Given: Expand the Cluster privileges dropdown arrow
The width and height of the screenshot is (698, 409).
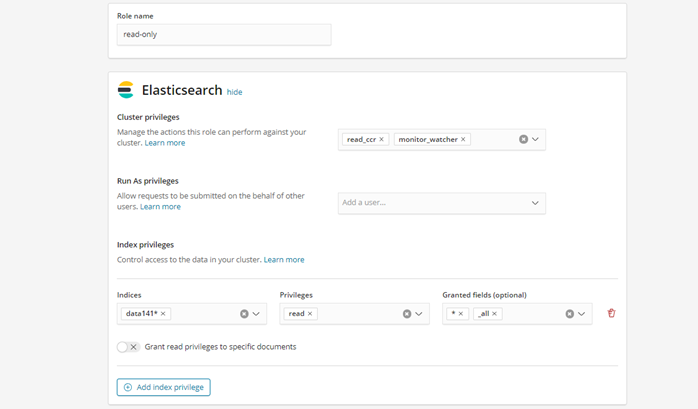Looking at the screenshot, I should (535, 139).
